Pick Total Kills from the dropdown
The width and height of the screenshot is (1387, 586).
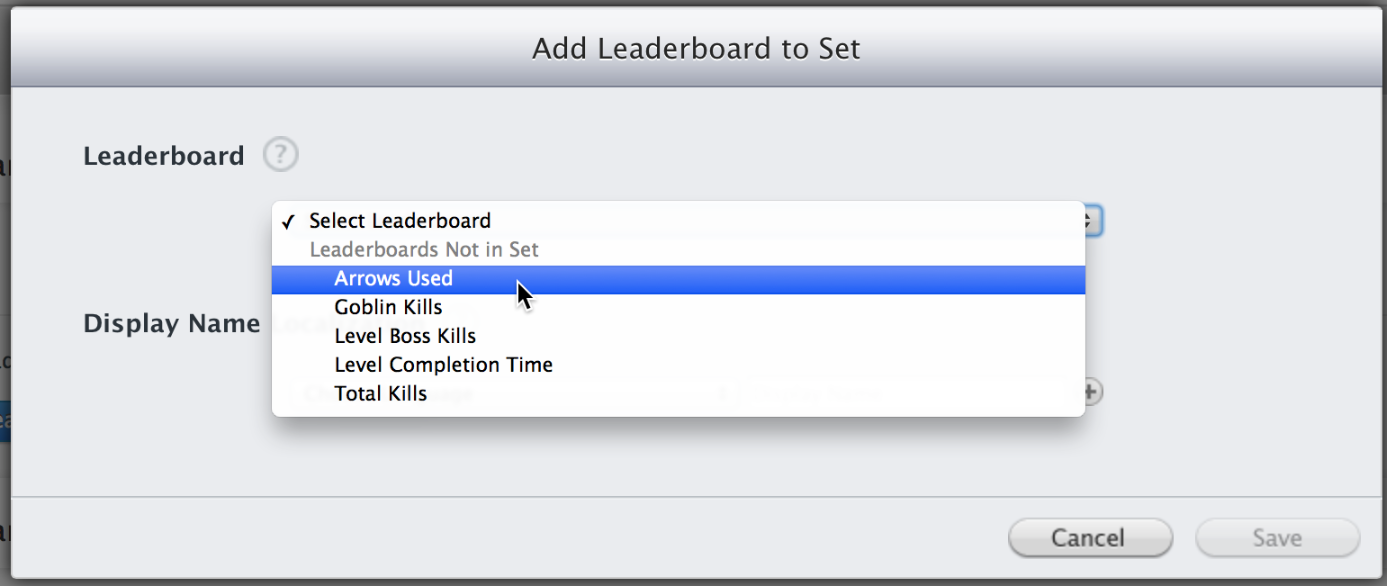(x=380, y=394)
